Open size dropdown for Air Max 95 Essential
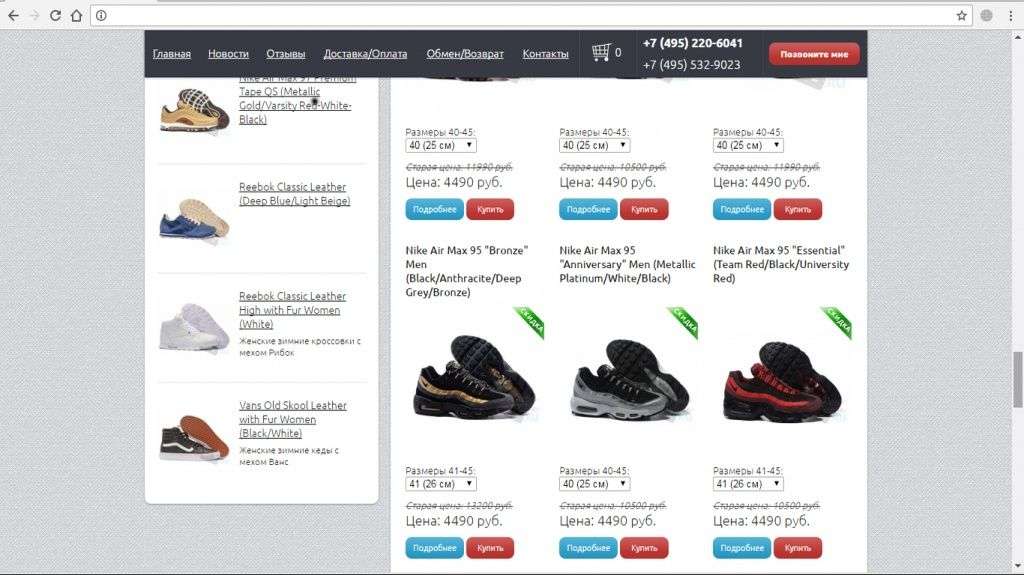The height and width of the screenshot is (575, 1024). click(x=748, y=484)
